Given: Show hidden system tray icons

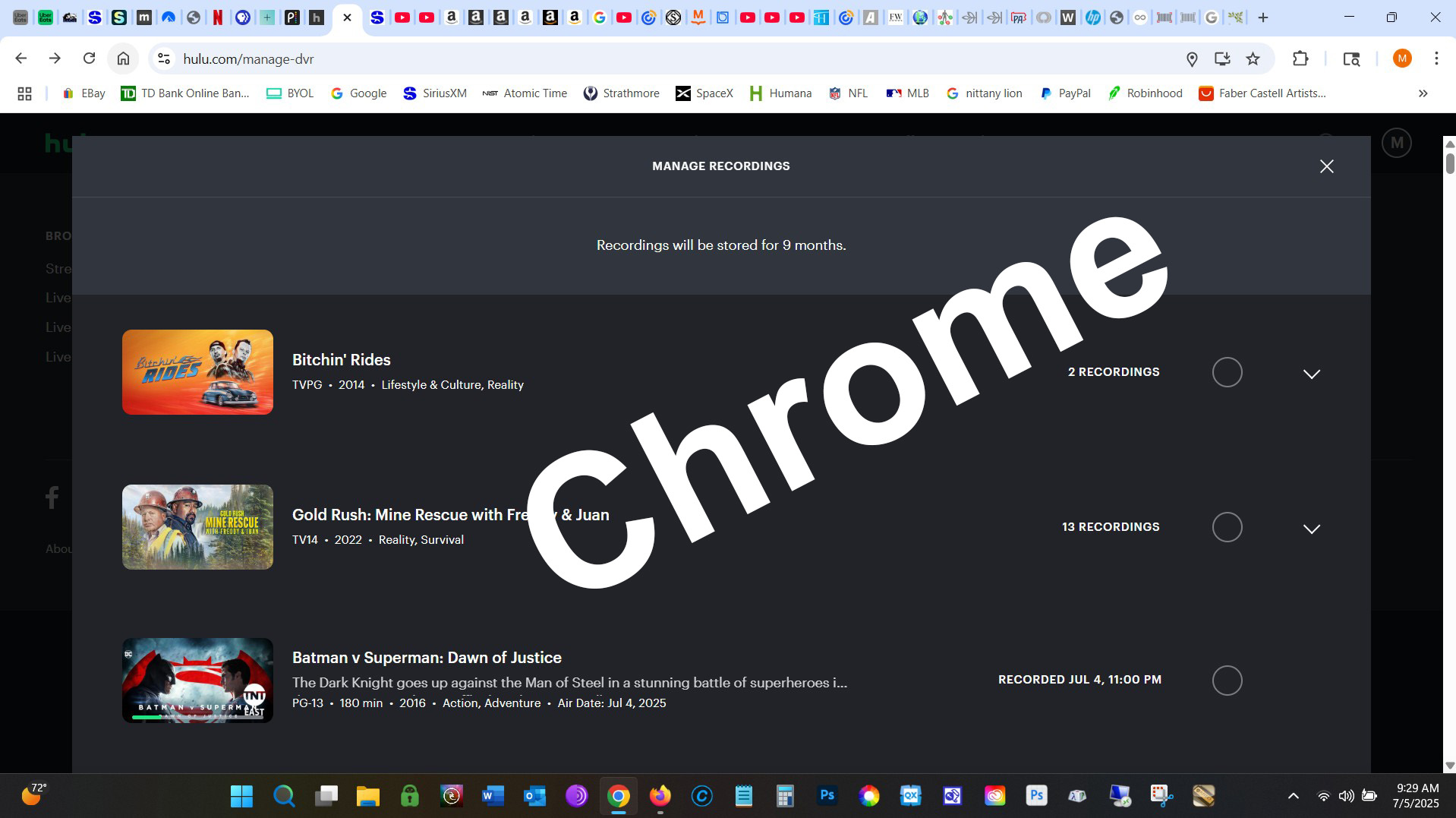Looking at the screenshot, I should coord(1293,796).
